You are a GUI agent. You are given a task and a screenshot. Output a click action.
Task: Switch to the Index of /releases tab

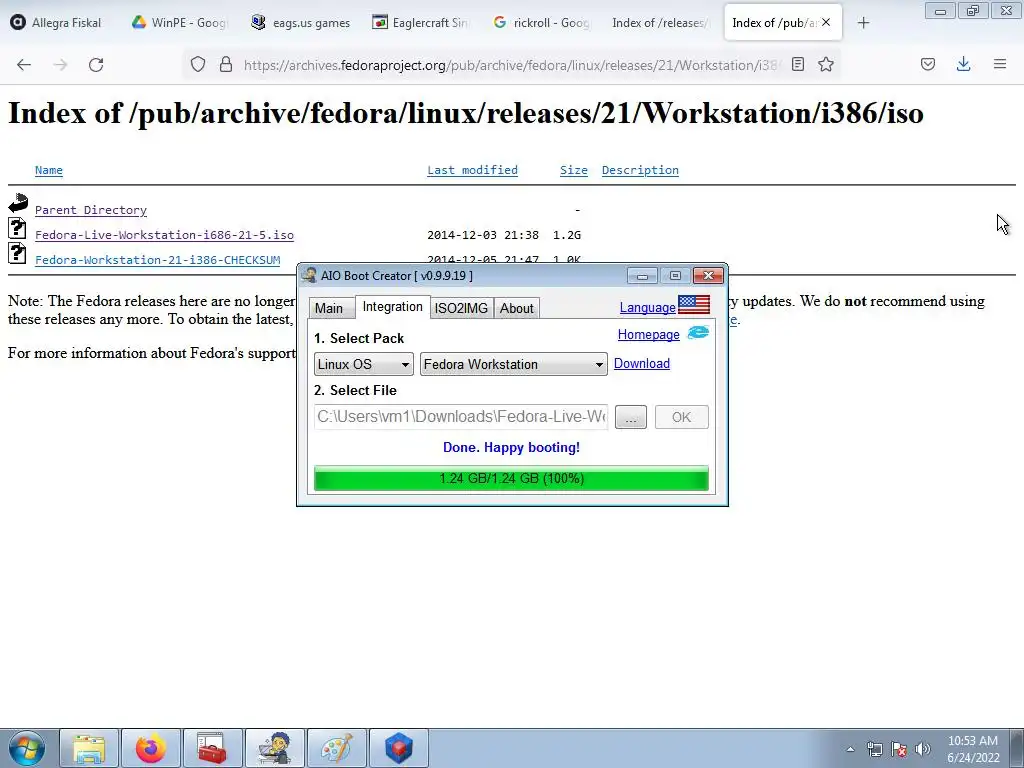point(661,23)
